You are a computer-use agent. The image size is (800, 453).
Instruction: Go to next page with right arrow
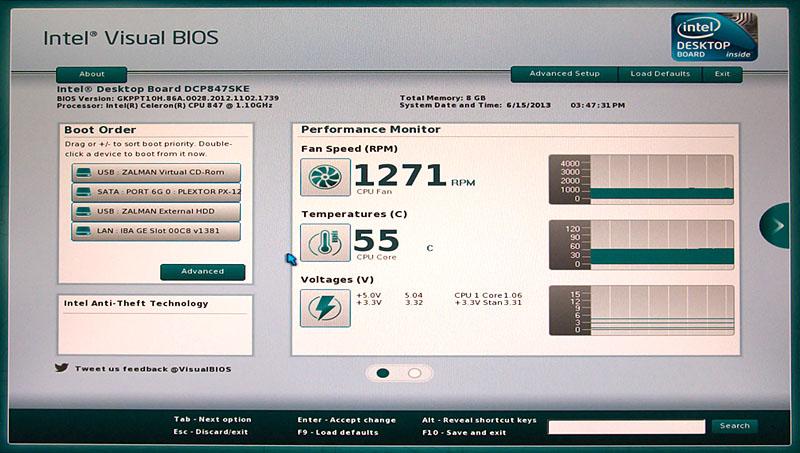[775, 225]
